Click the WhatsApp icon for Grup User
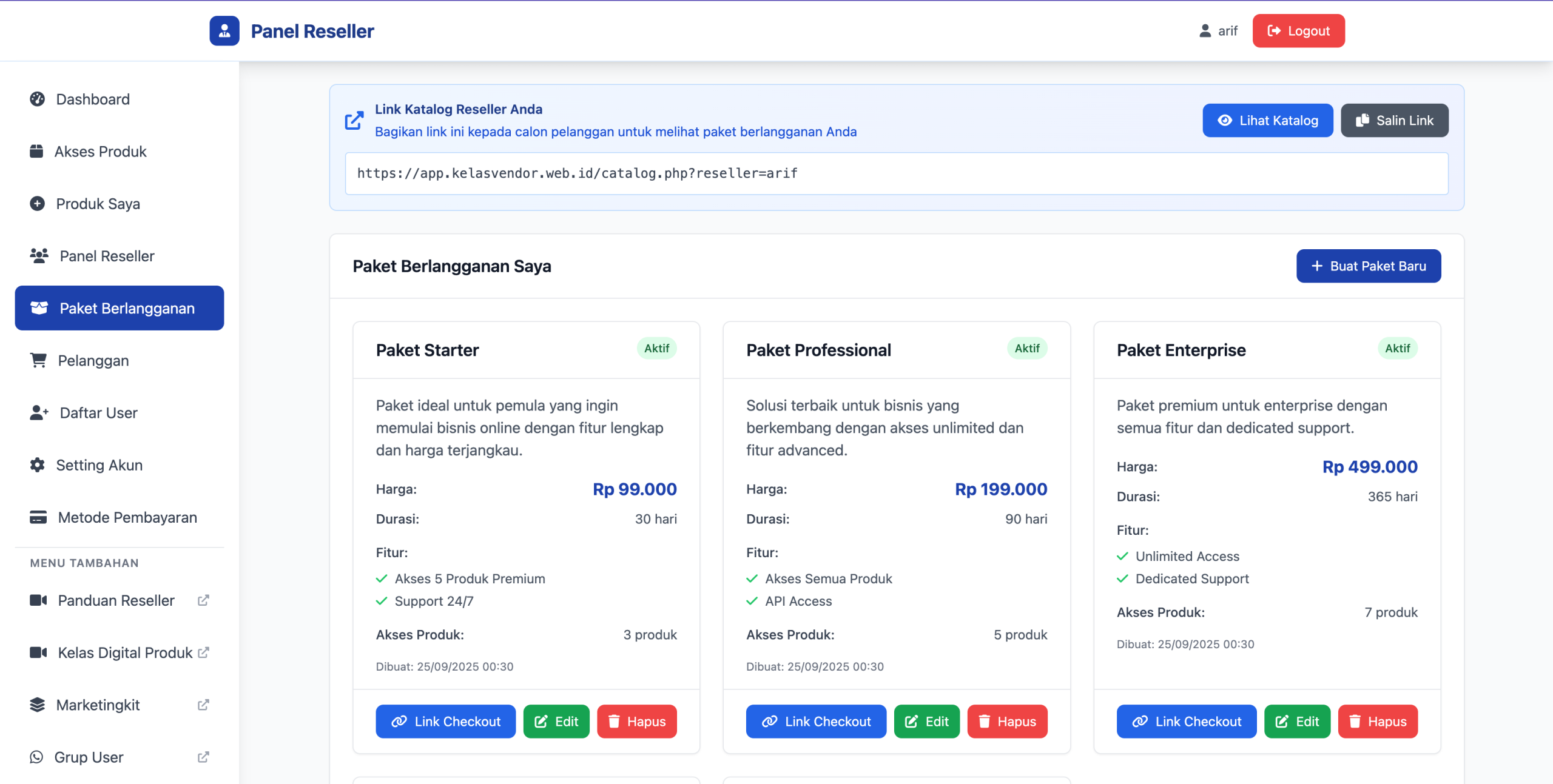 pyautogui.click(x=36, y=757)
